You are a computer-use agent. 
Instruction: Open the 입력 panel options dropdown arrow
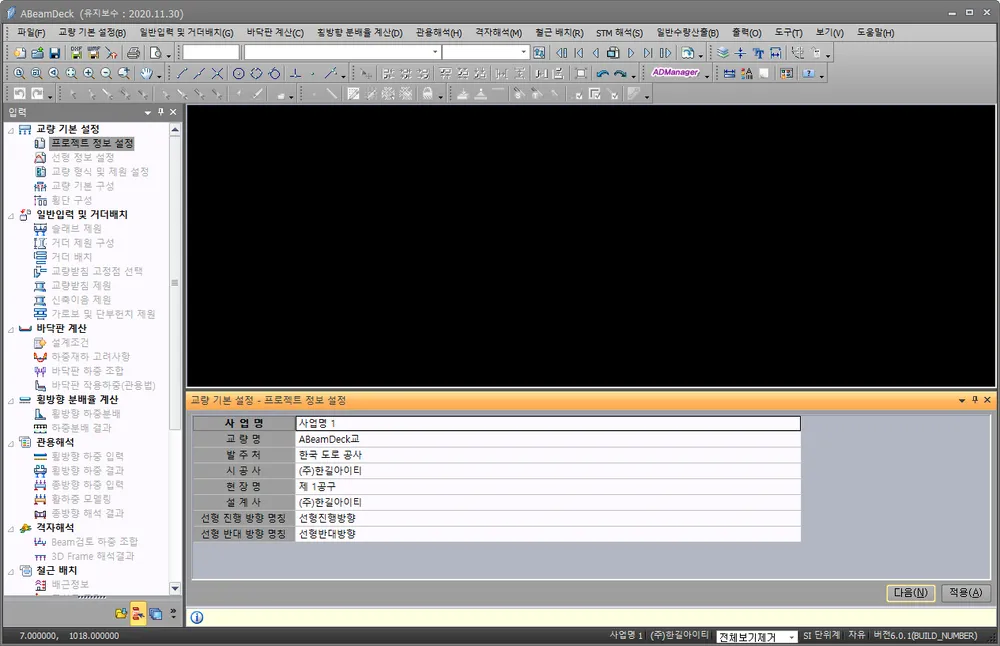click(x=148, y=112)
